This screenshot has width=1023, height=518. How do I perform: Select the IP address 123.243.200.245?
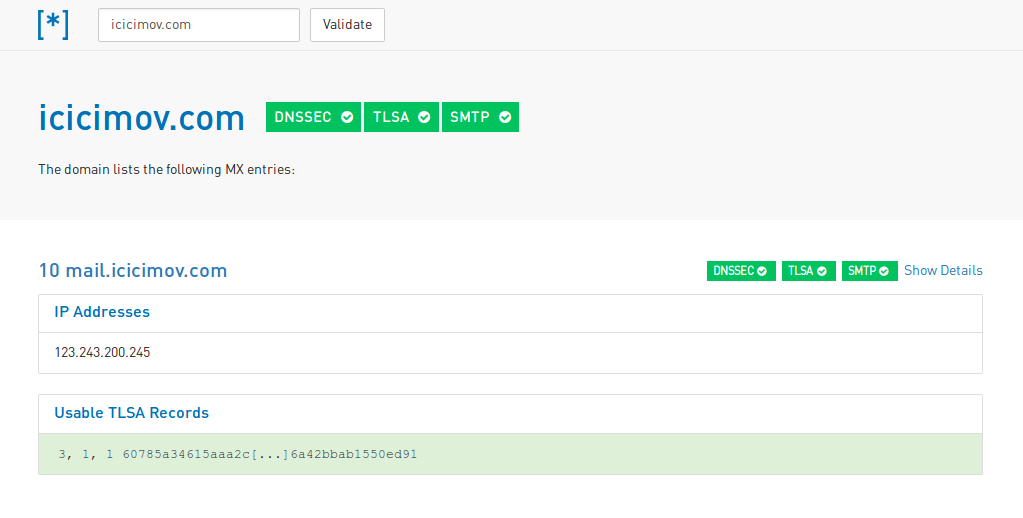click(x=102, y=352)
